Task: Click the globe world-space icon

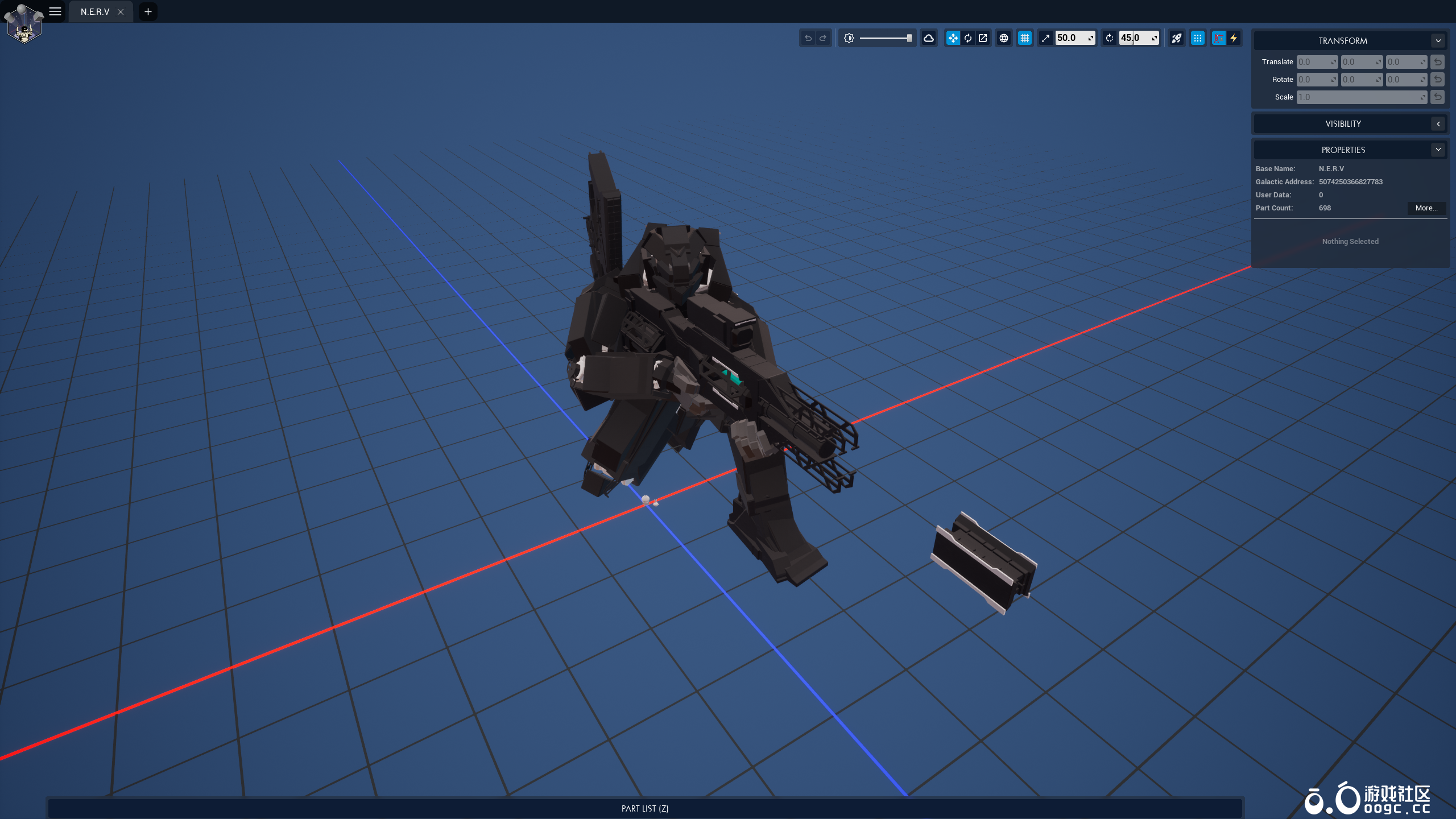Action: coord(1004,38)
